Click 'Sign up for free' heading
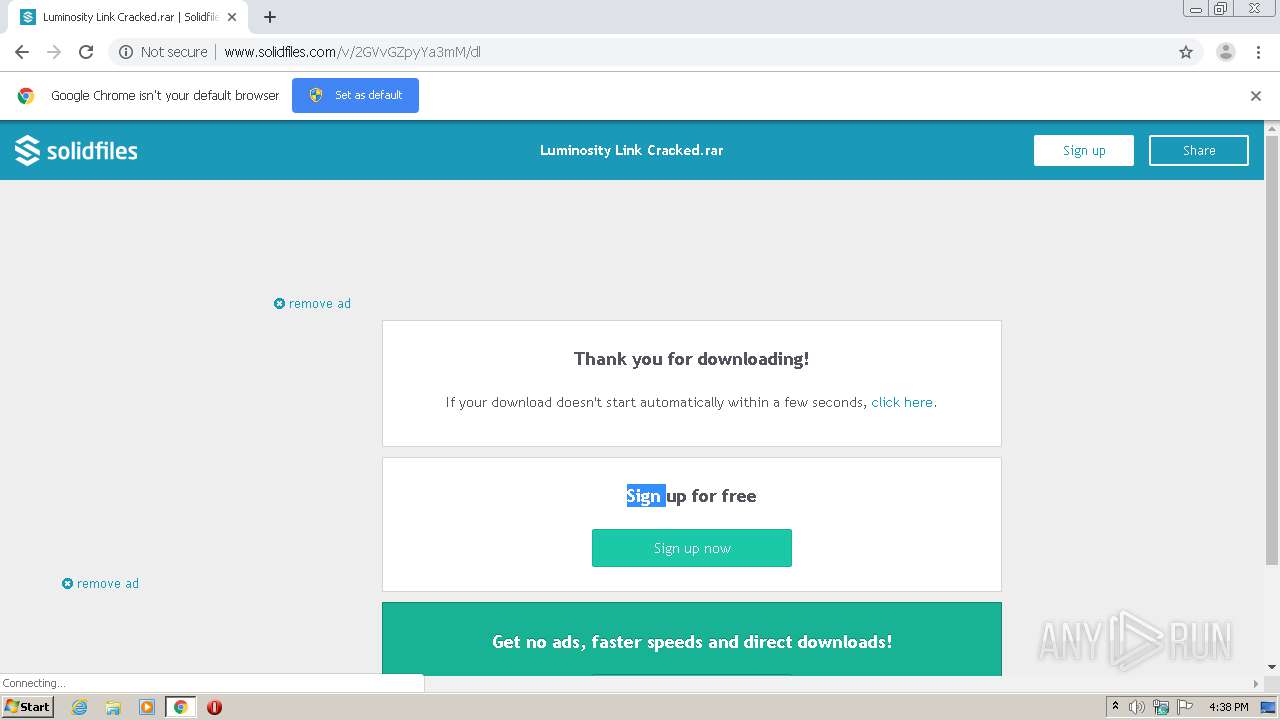Screen dimensions: 1280x720 tap(691, 496)
